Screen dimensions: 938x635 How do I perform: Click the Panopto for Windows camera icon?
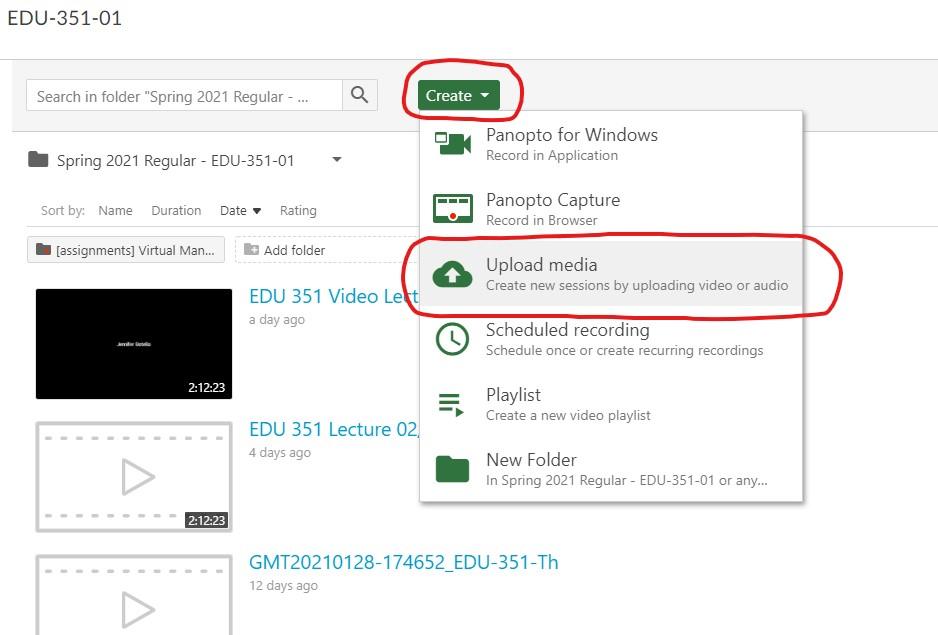(x=452, y=144)
